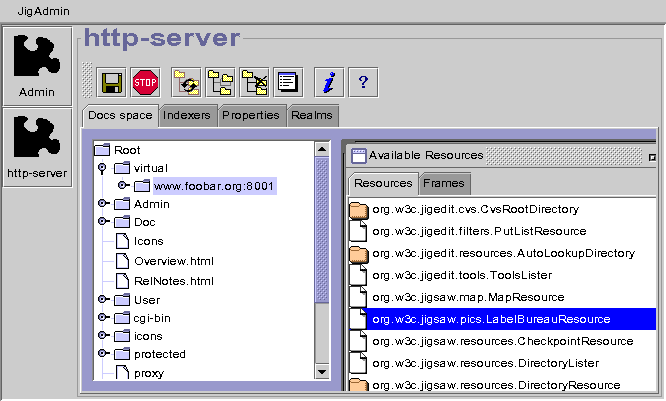Viewport: 666px width, 401px height.
Task: Open the Realms tab
Action: [312, 115]
